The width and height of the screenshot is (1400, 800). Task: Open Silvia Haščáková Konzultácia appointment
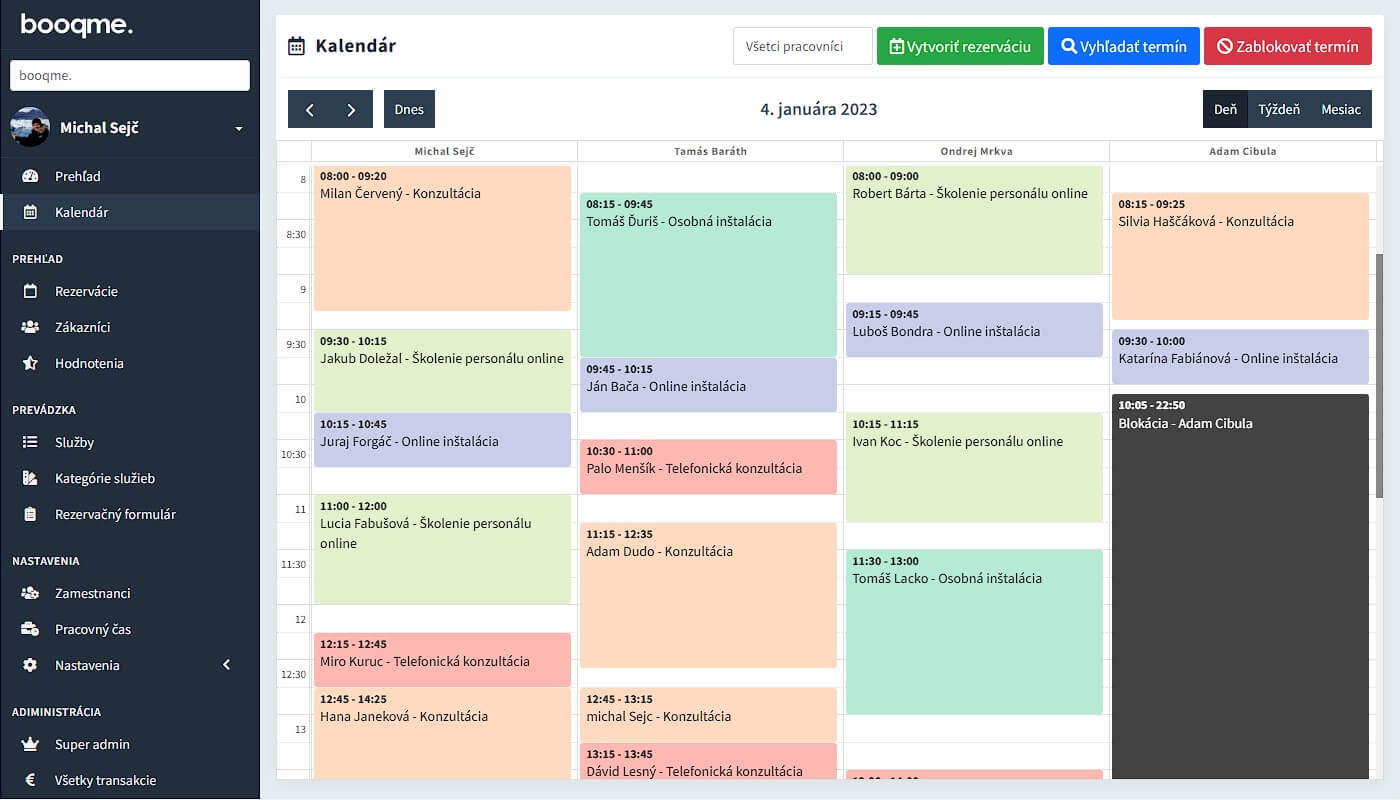click(x=1240, y=256)
